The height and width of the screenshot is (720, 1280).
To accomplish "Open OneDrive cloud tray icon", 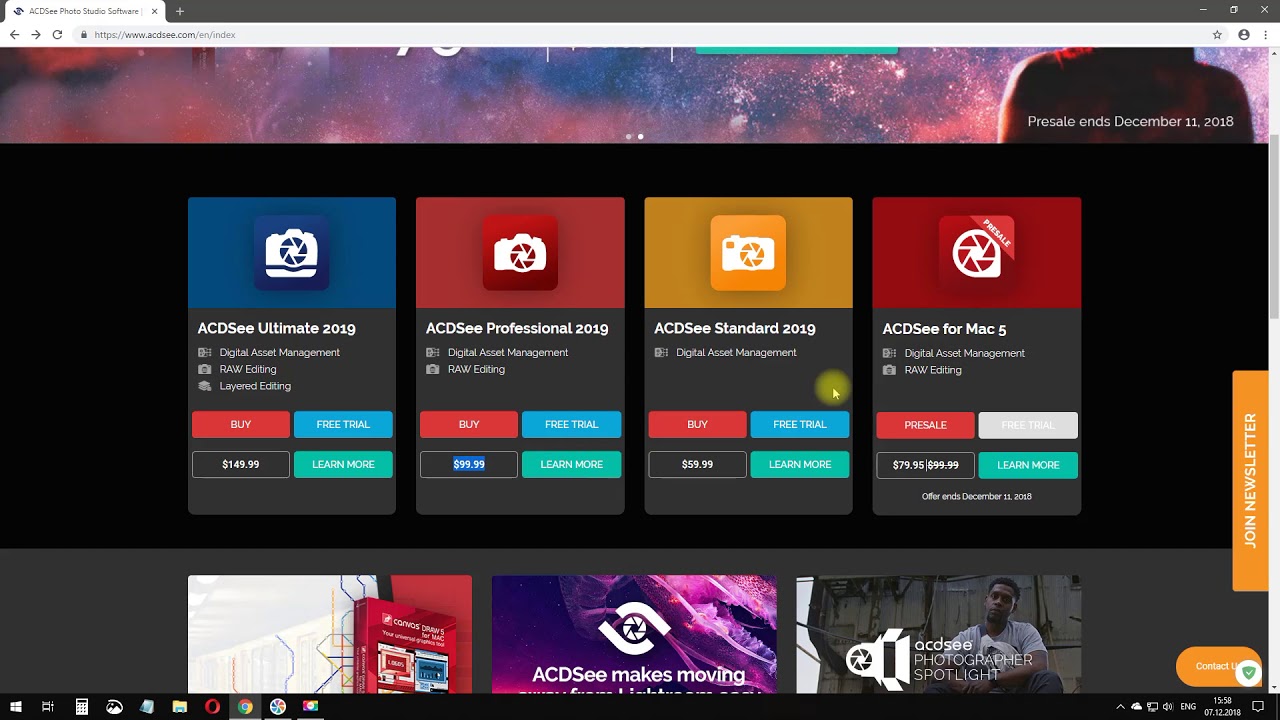I will (x=1136, y=707).
